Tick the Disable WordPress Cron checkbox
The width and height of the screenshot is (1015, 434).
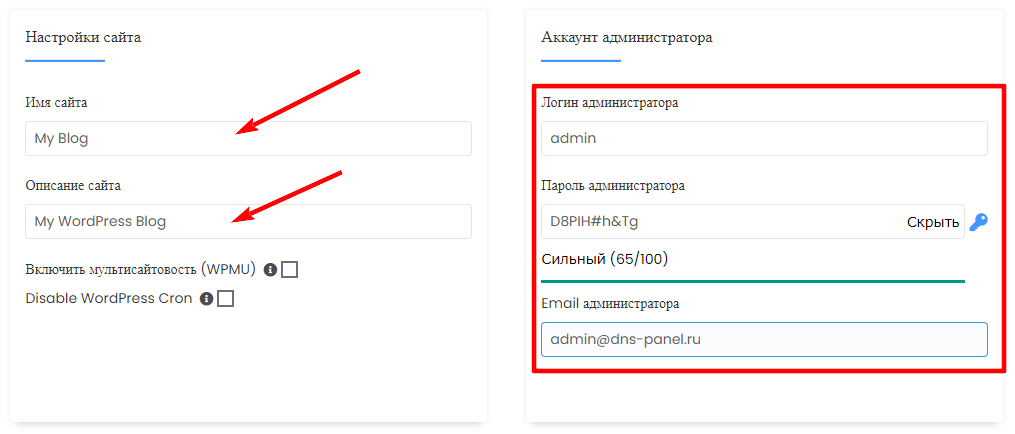226,298
